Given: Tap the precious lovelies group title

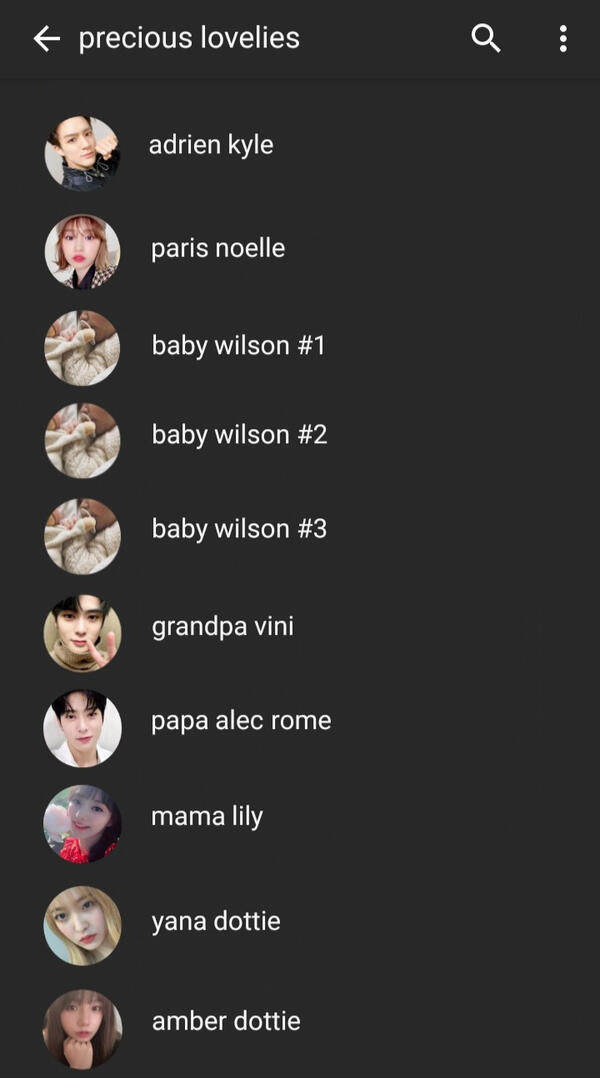Looking at the screenshot, I should [x=189, y=38].
